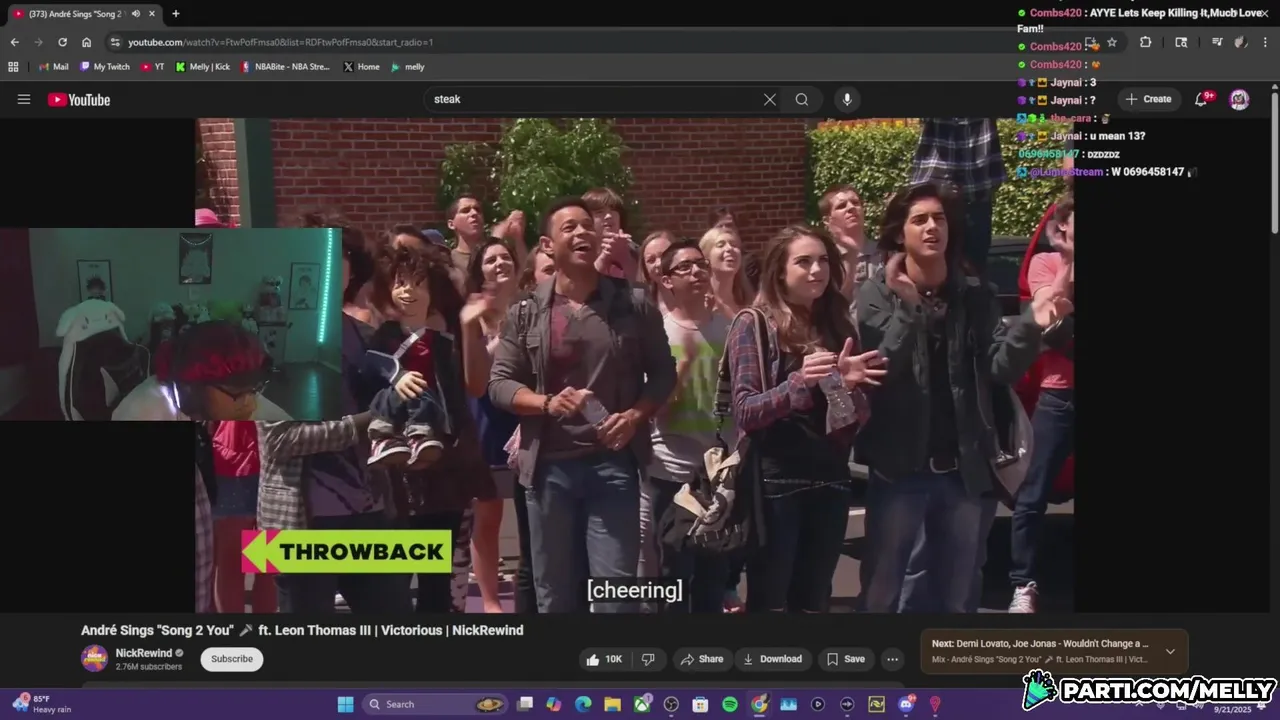Screen dimensions: 1280x720
Task: Click the page vertical scrollbar
Action: click(1275, 165)
